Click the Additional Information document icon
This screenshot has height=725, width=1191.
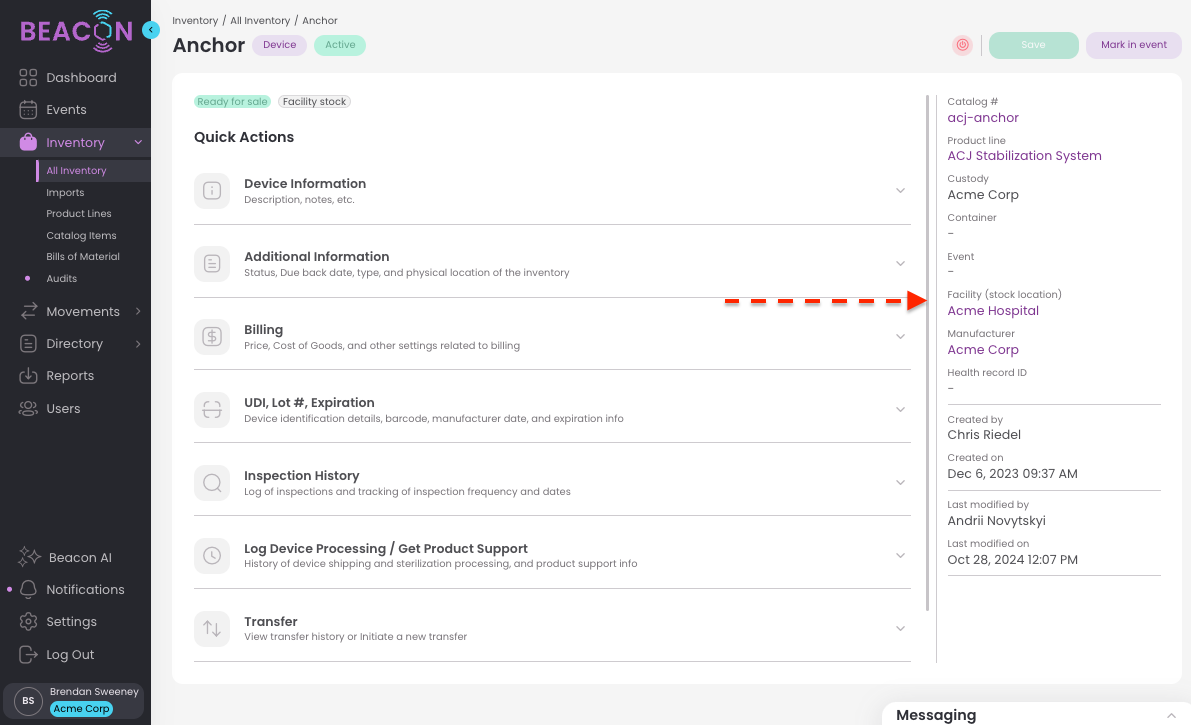[x=212, y=264]
